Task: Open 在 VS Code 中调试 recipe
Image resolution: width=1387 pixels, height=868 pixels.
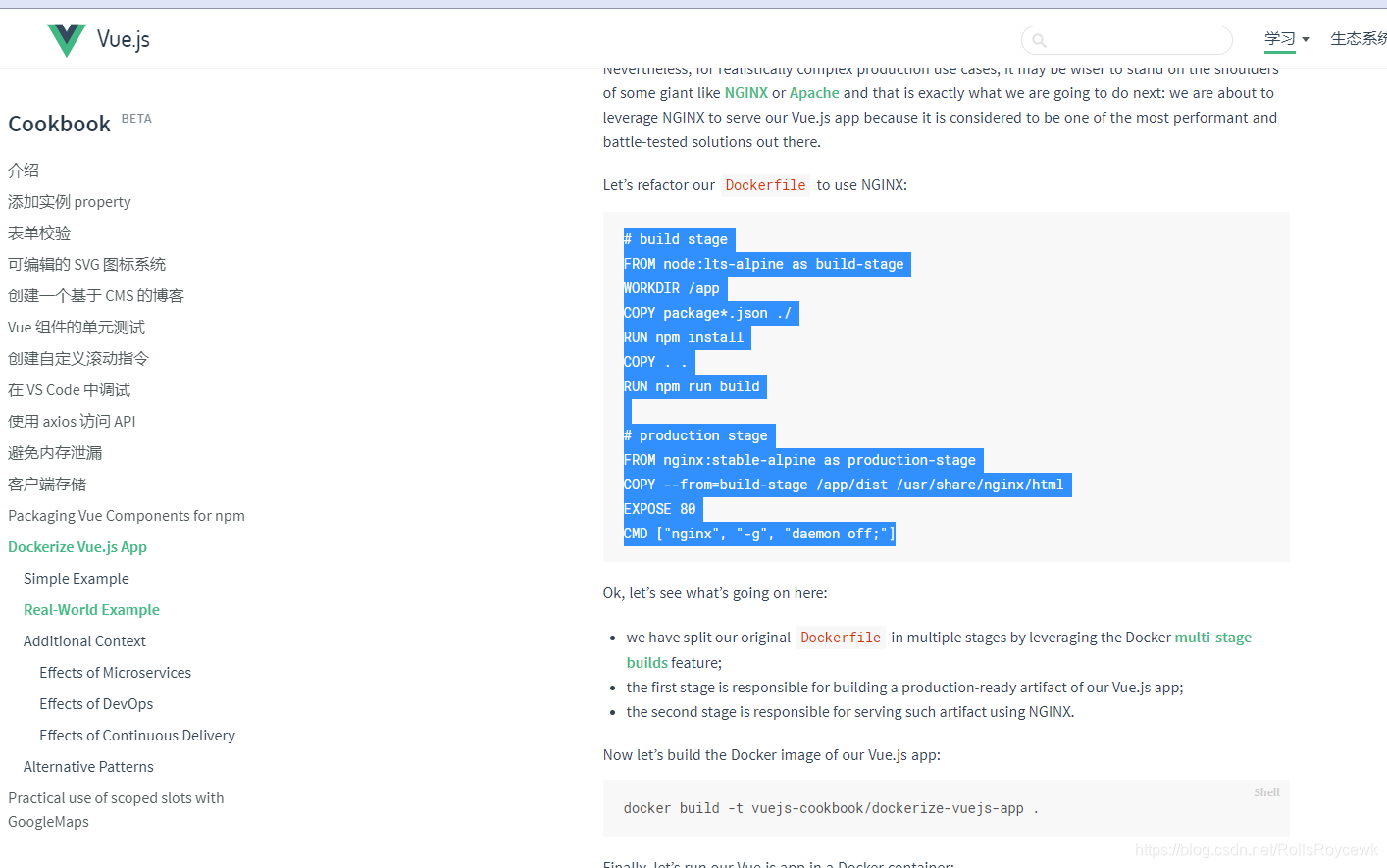Action: [x=70, y=390]
